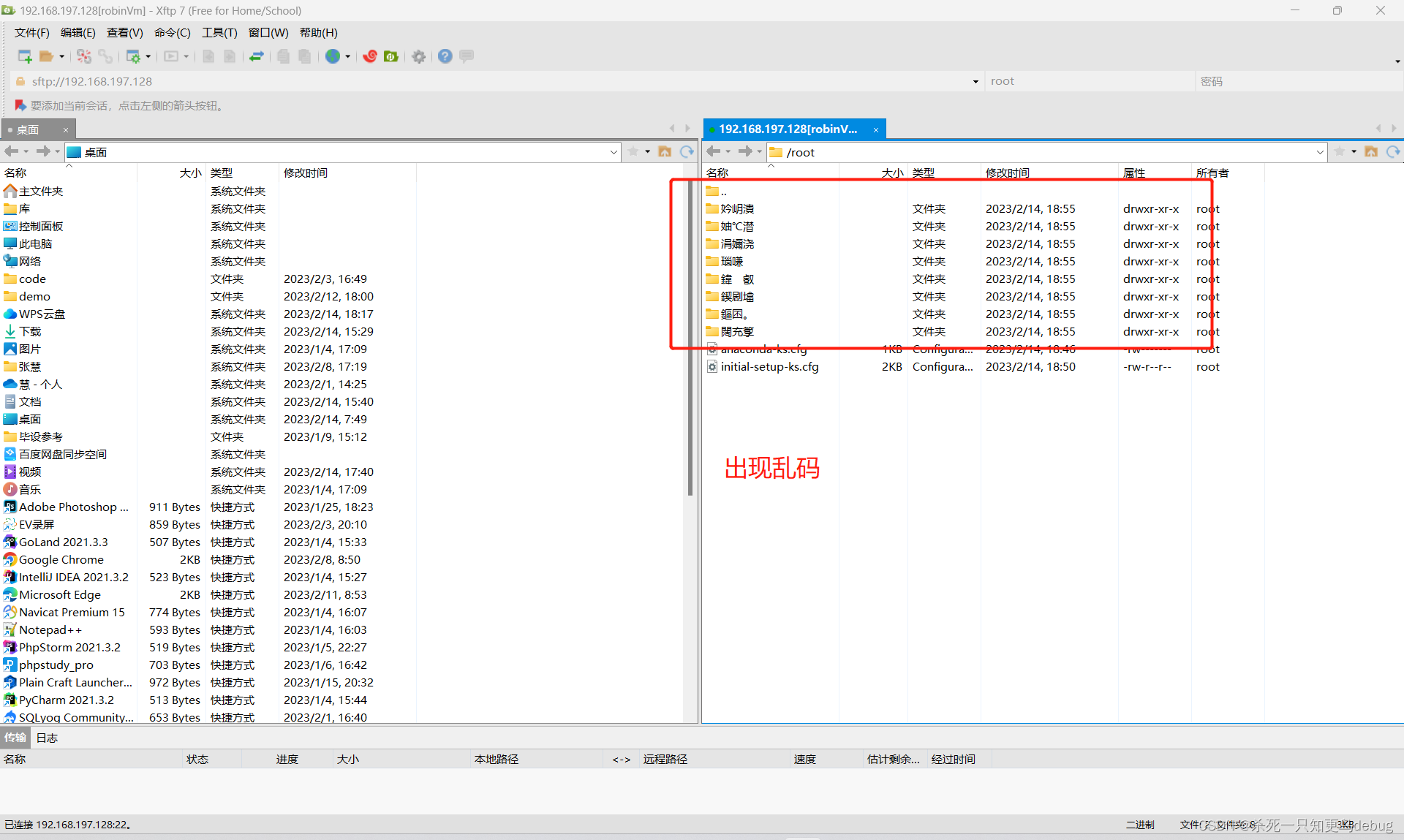Screen dimensions: 1404x840
Task: Open the 编辑(E) menu
Action: [x=78, y=32]
